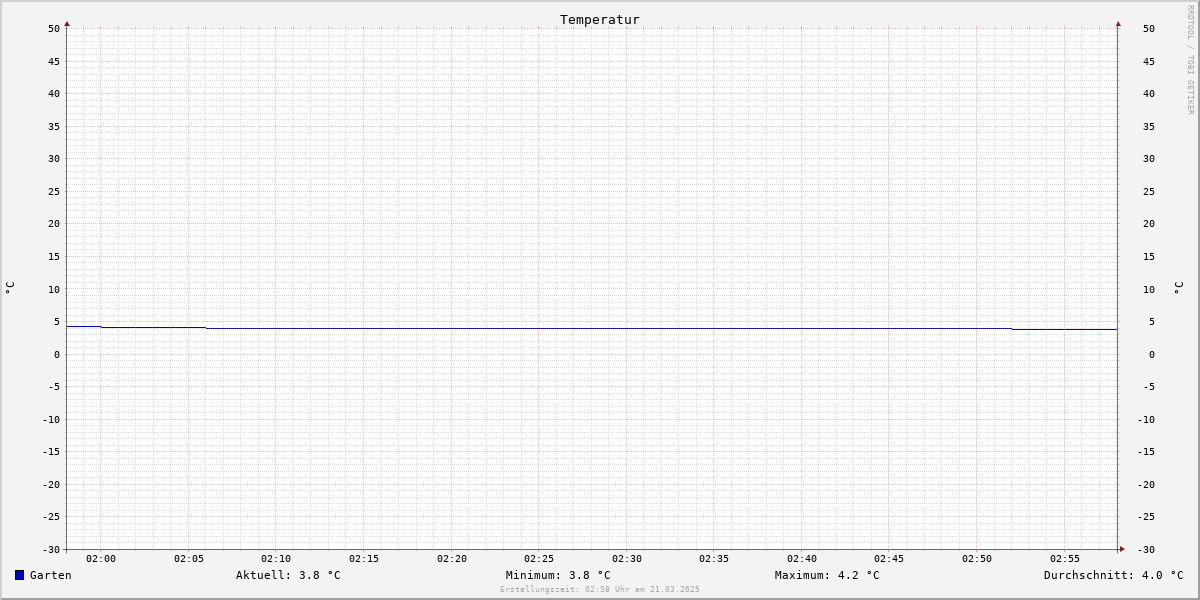Click the Temperatur chart title
1200x600 pixels.
(600, 19)
